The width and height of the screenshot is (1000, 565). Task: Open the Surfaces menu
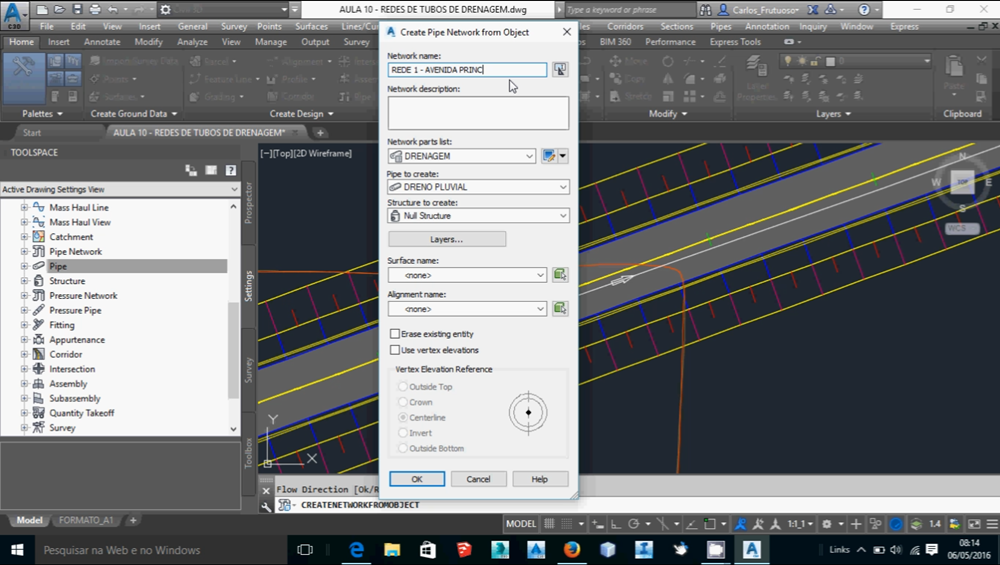pyautogui.click(x=311, y=26)
